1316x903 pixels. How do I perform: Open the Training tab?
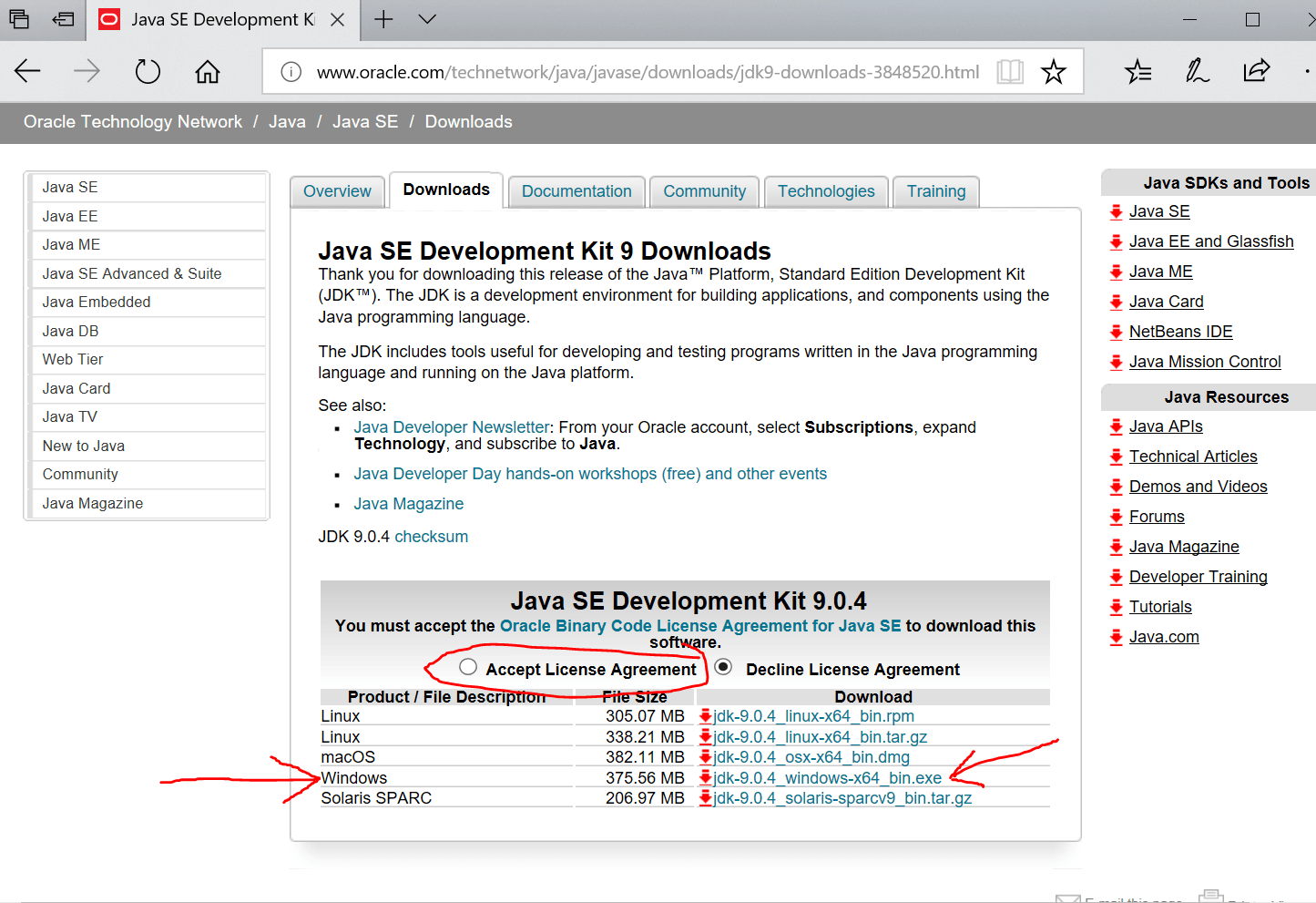(x=936, y=191)
